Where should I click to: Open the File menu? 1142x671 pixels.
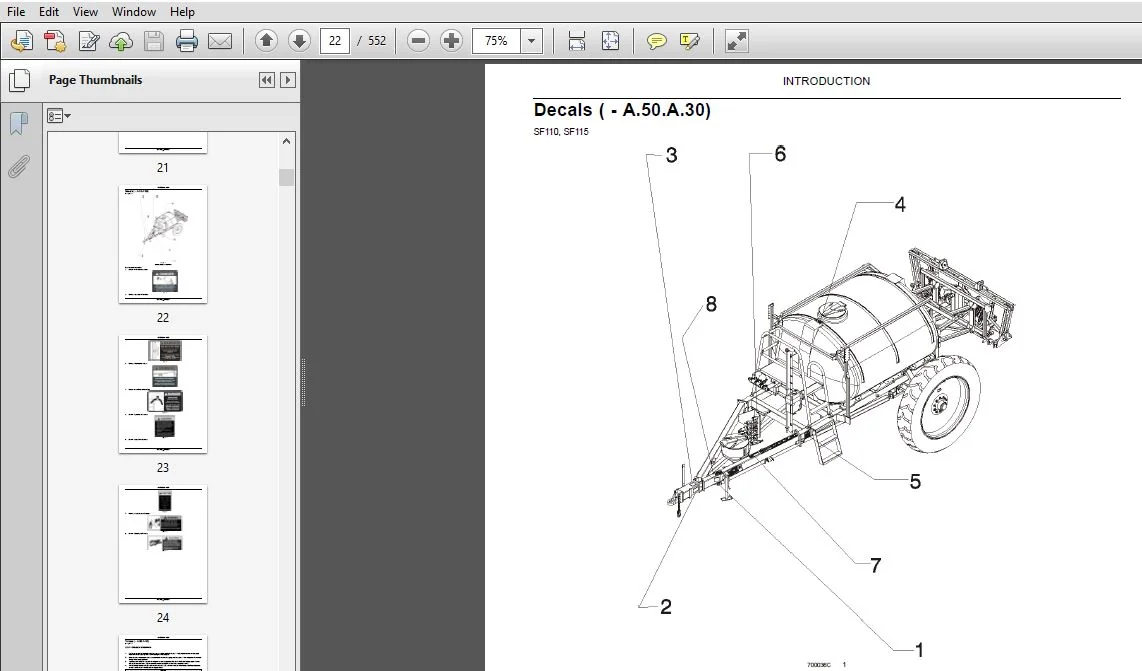(x=16, y=12)
